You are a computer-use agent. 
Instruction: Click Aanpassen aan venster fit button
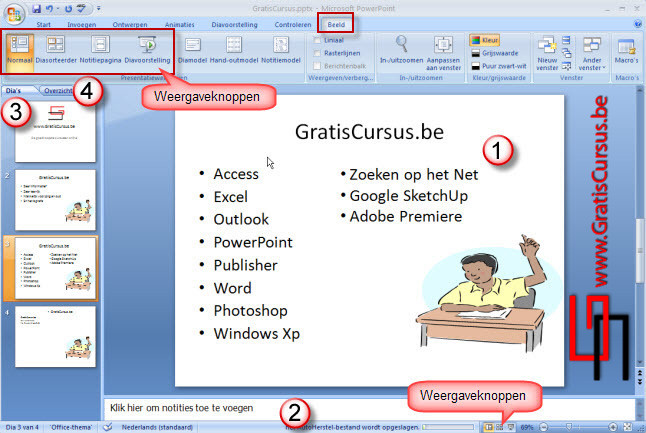(443, 53)
